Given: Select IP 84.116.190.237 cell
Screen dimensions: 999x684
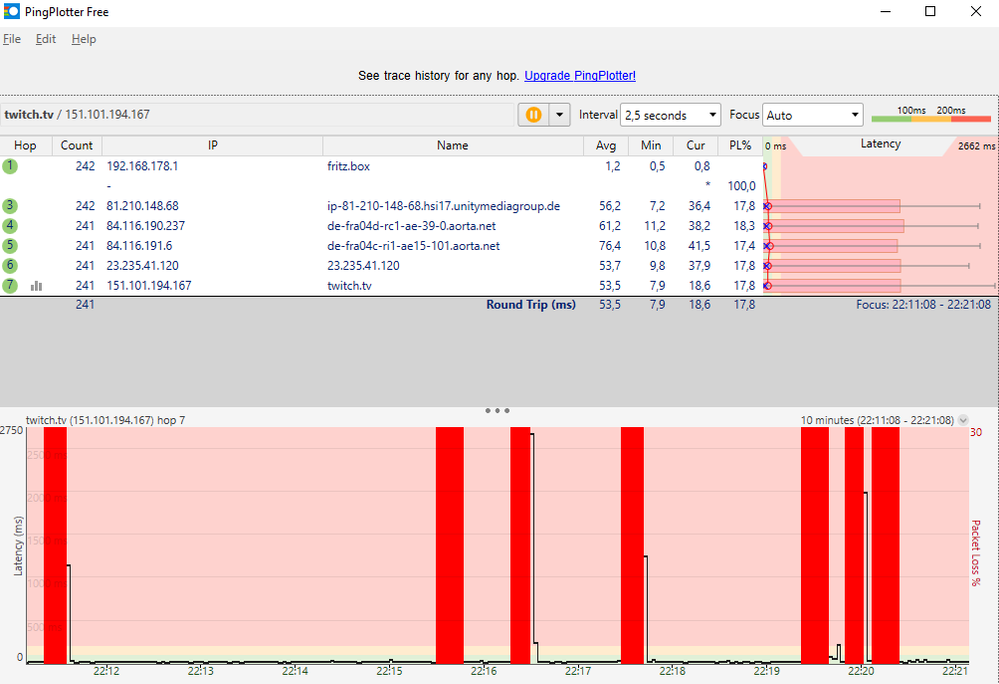Looking at the screenshot, I should pyautogui.click(x=148, y=225).
